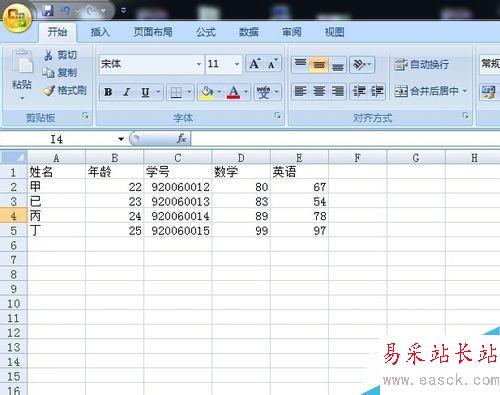
Task: Center text horizontally
Action: [319, 91]
